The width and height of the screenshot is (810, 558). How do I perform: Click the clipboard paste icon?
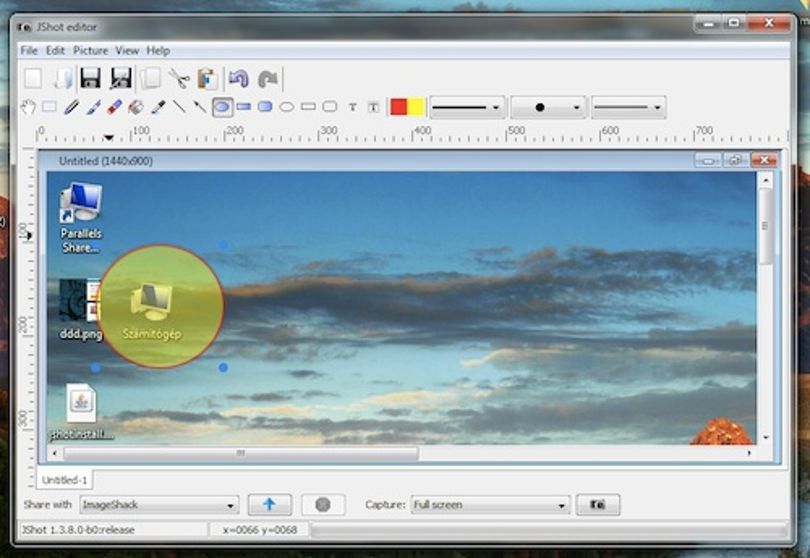click(207, 79)
